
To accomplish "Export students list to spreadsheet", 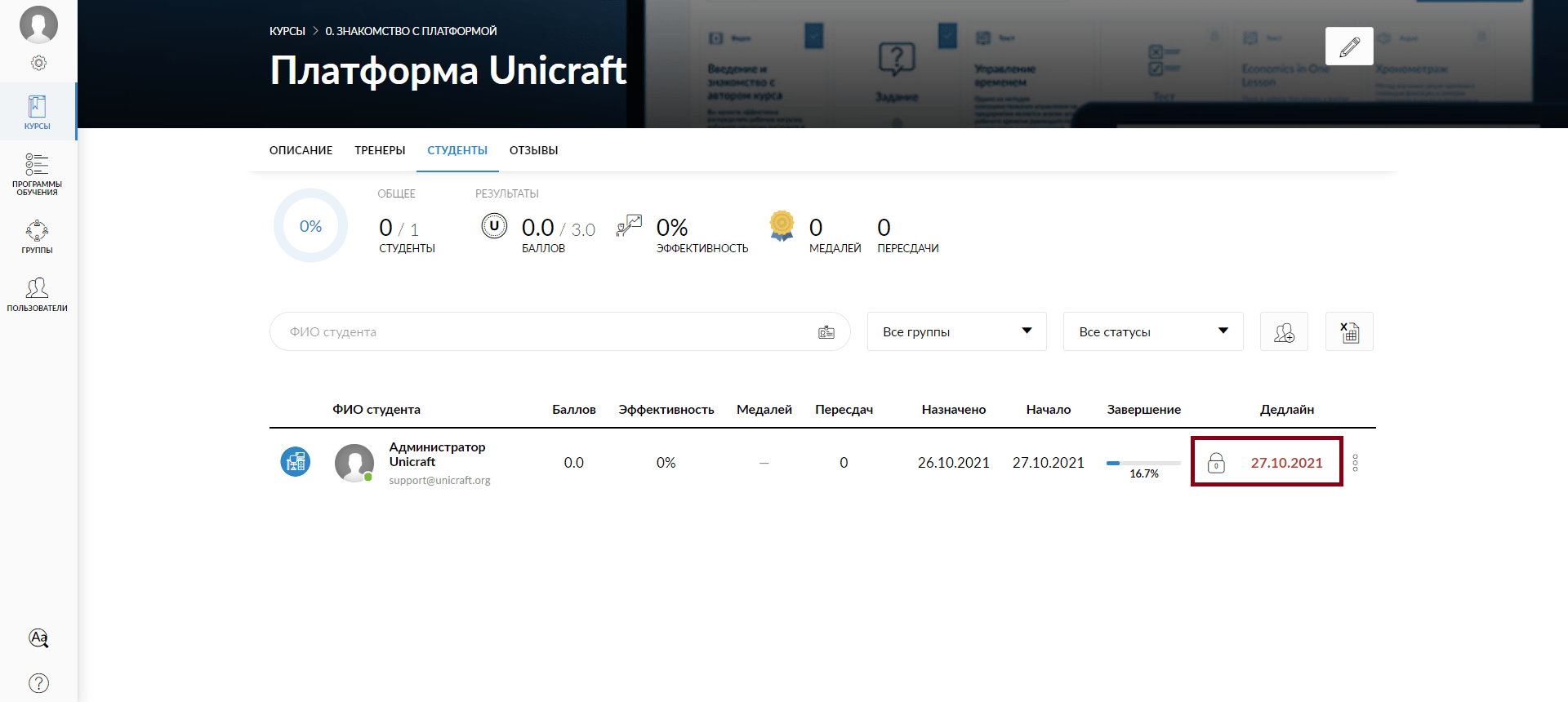I will [1349, 332].
